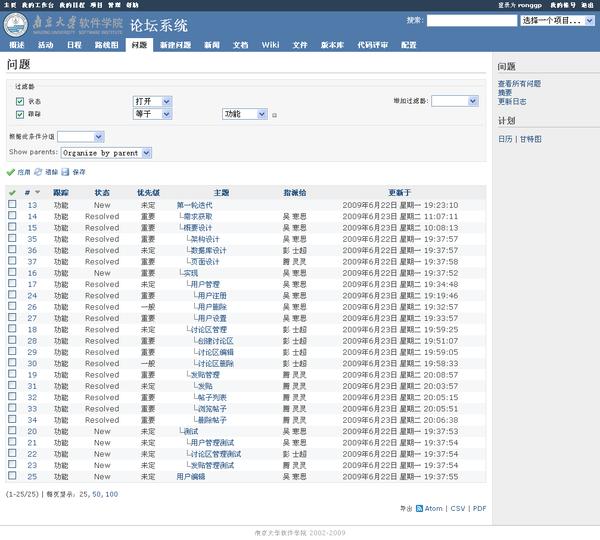Export issues as PDF
Viewport: 600px width, 540px height.
tap(479, 508)
